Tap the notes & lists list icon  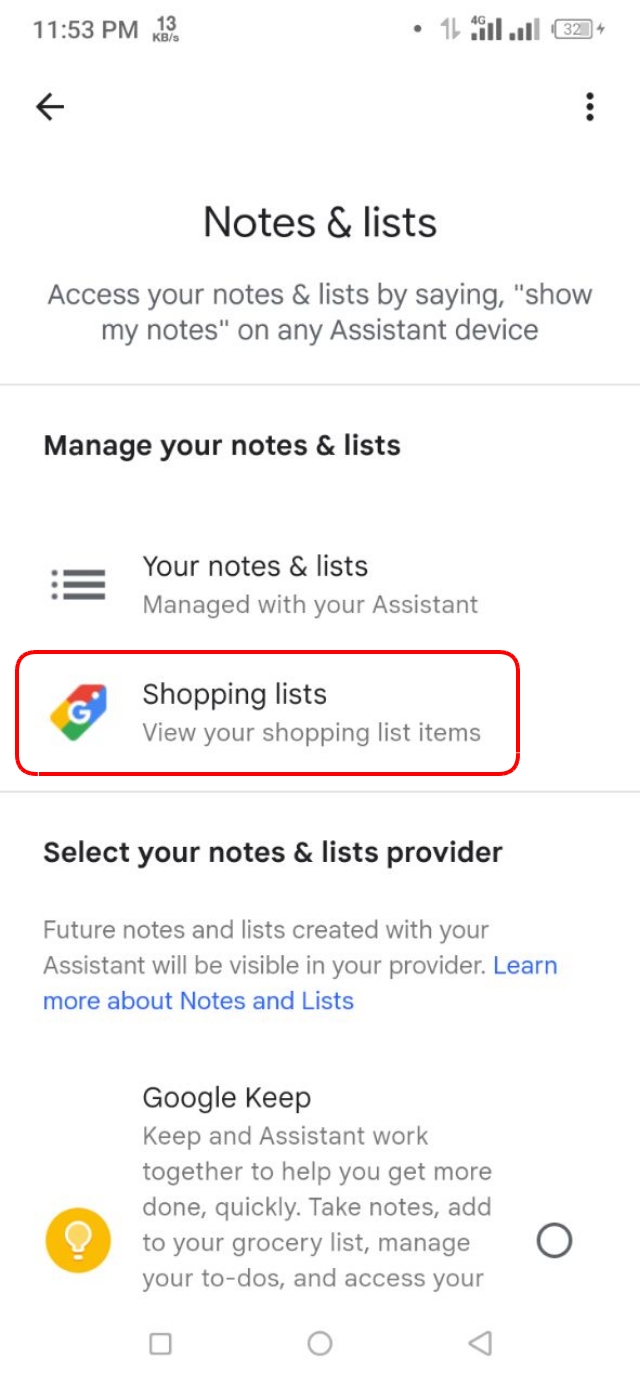[77, 584]
